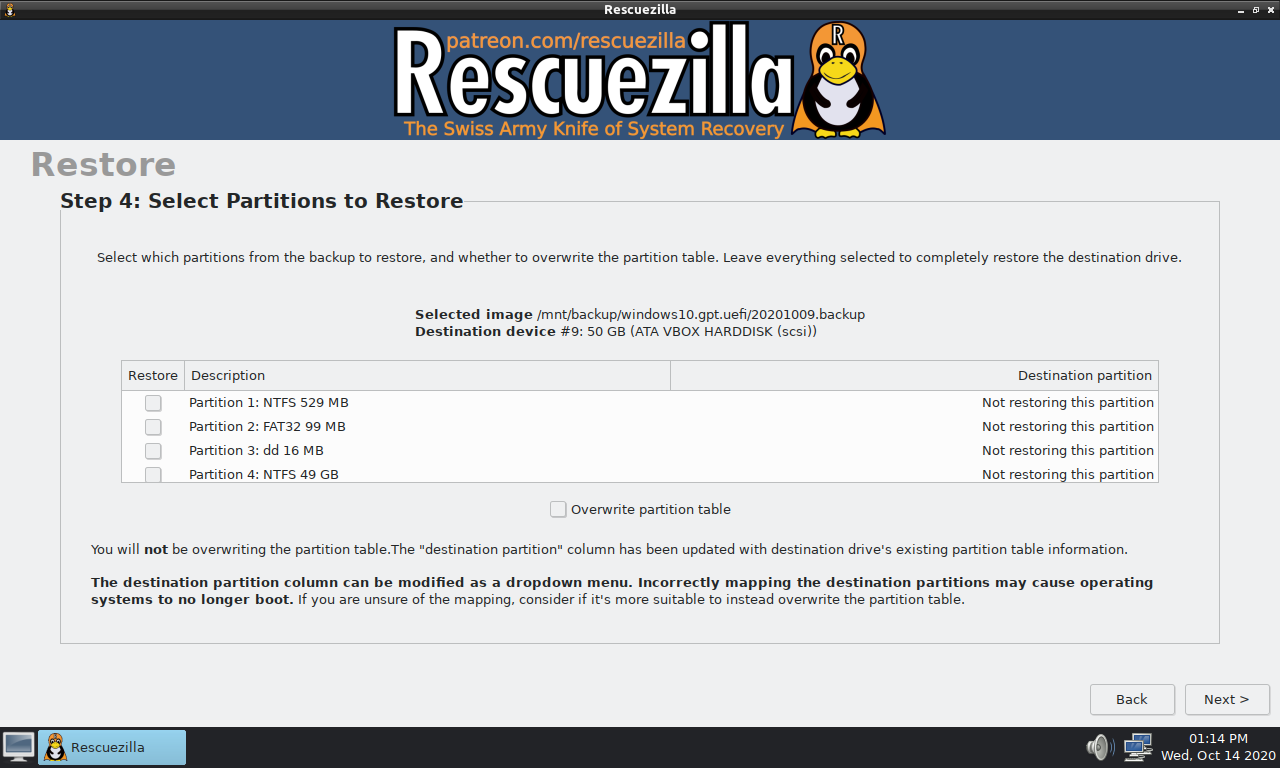Click patreon.com/rescuezilla banner text

click(x=565, y=41)
